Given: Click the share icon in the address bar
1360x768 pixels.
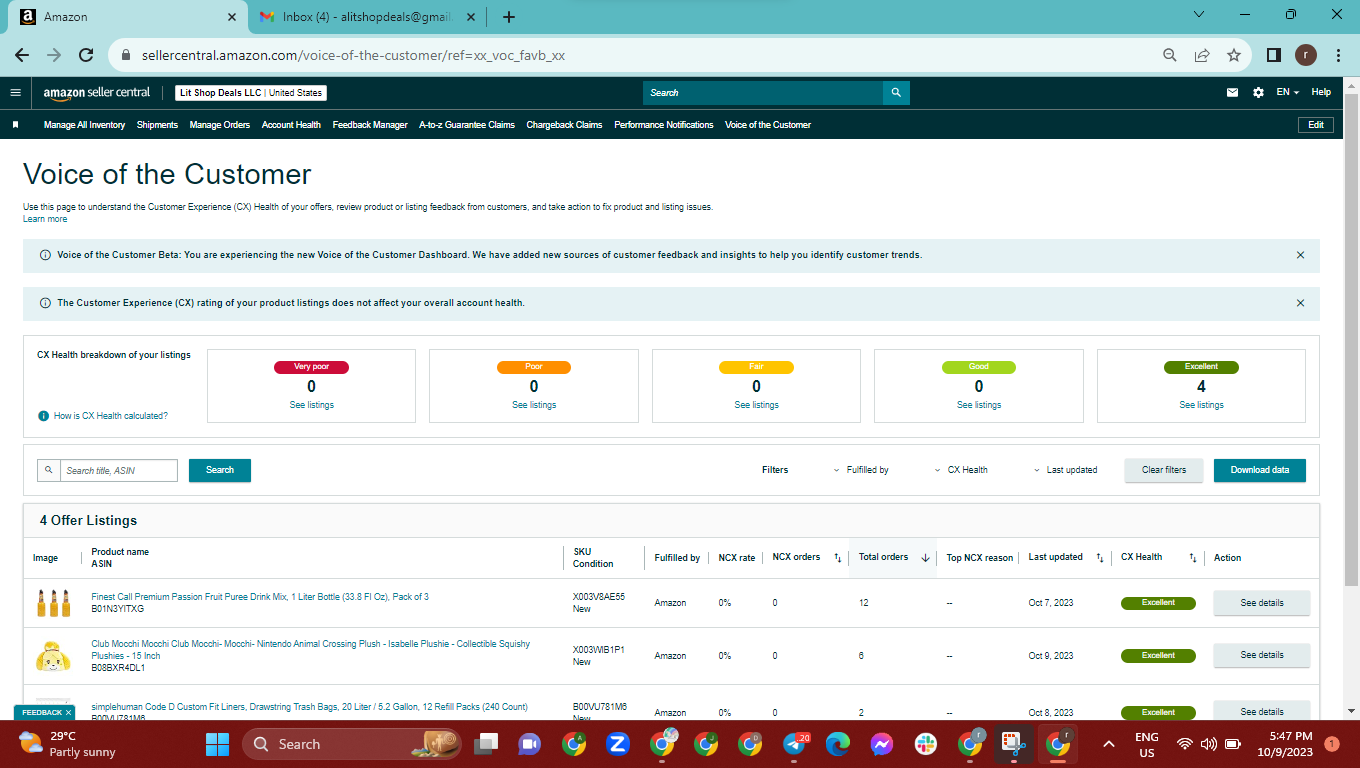Looking at the screenshot, I should click(x=1202, y=55).
